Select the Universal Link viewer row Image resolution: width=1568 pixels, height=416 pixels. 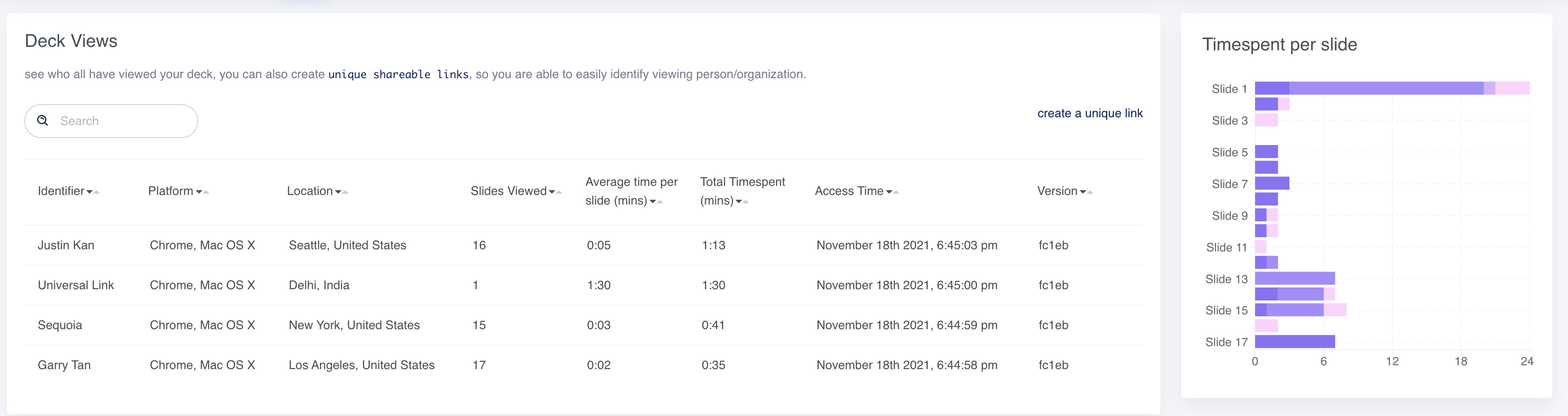click(76, 285)
